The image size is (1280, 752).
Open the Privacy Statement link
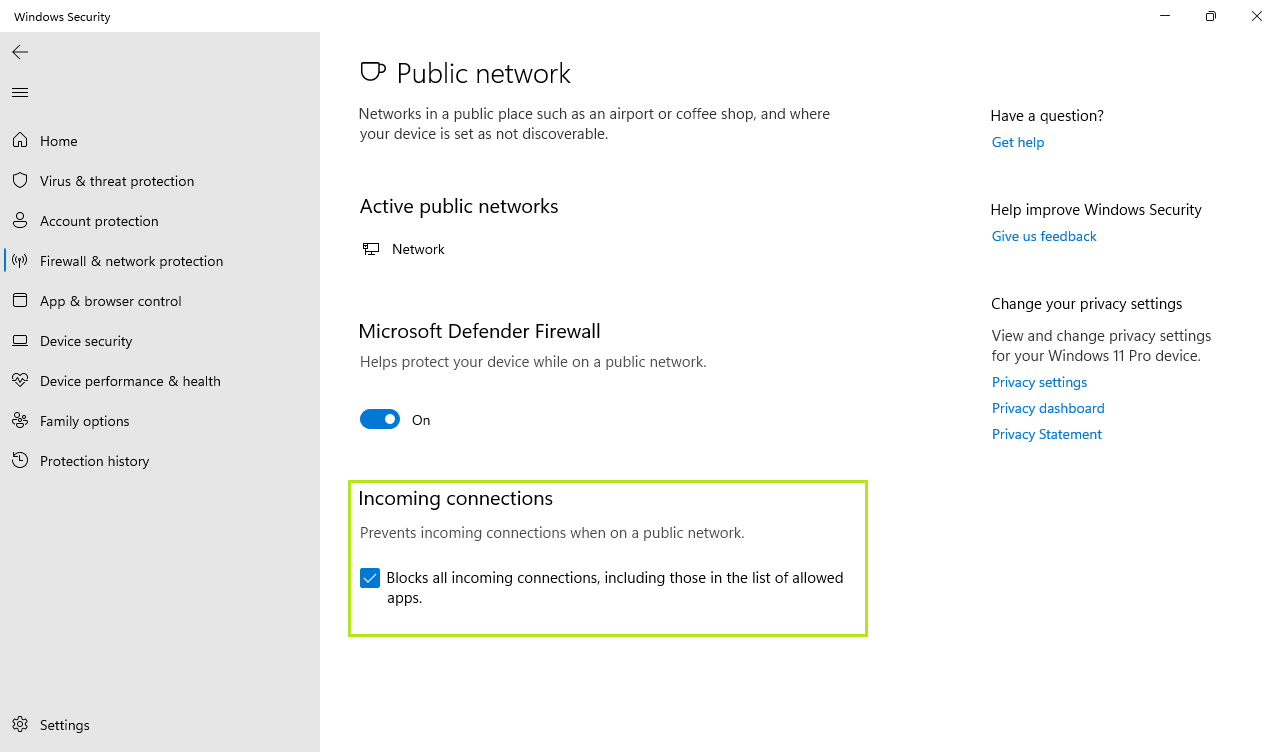point(1047,434)
